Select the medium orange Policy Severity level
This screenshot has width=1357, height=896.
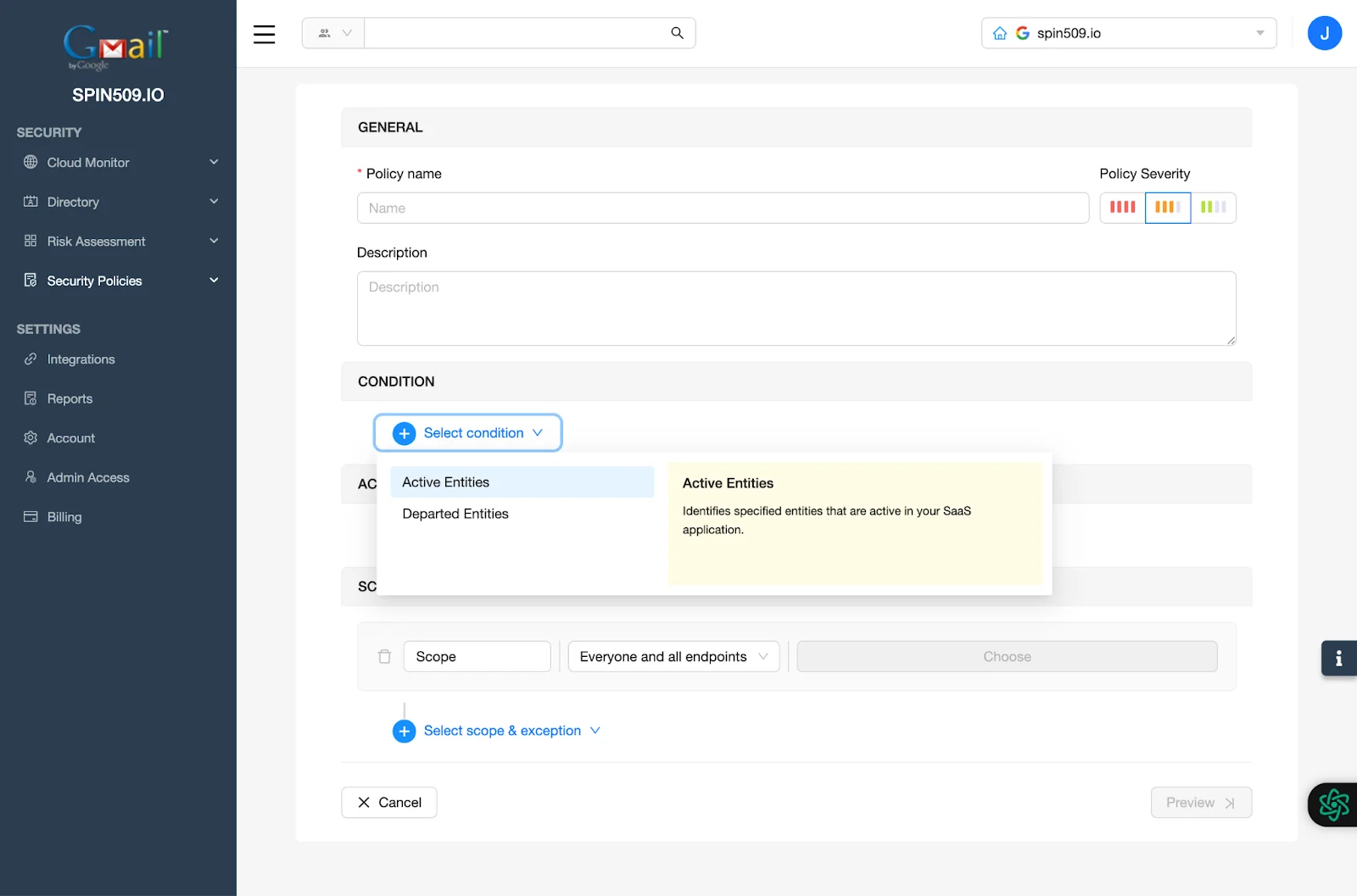[x=1168, y=207]
